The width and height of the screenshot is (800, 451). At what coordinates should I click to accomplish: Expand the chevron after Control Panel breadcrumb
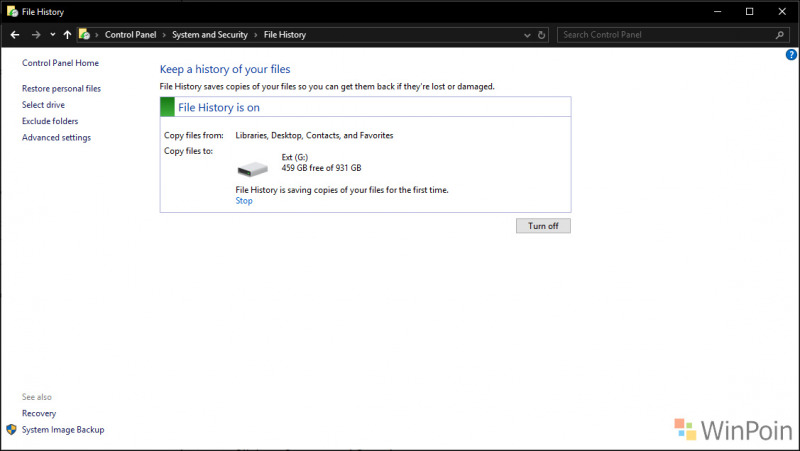(x=164, y=35)
